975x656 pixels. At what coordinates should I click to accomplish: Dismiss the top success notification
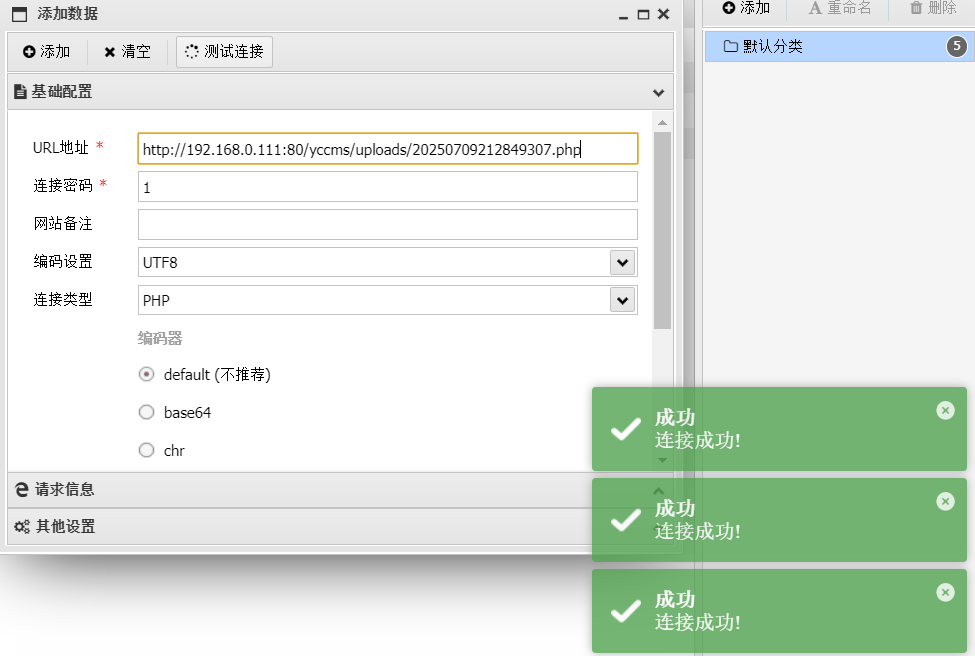tap(945, 410)
